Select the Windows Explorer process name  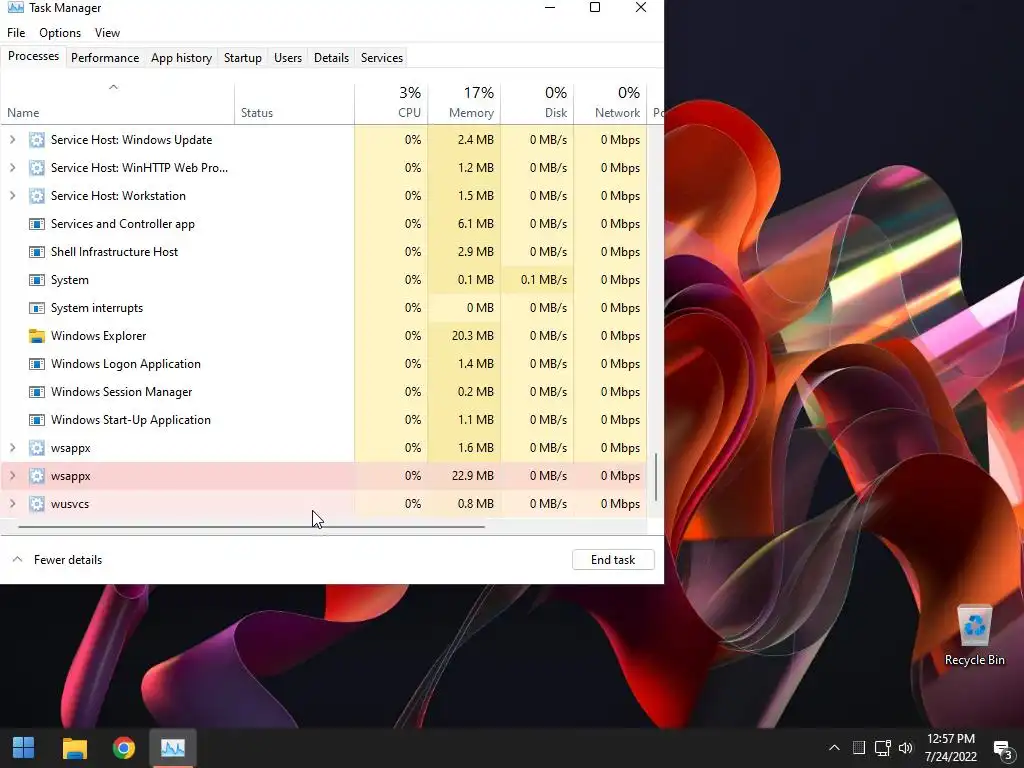[99, 336]
